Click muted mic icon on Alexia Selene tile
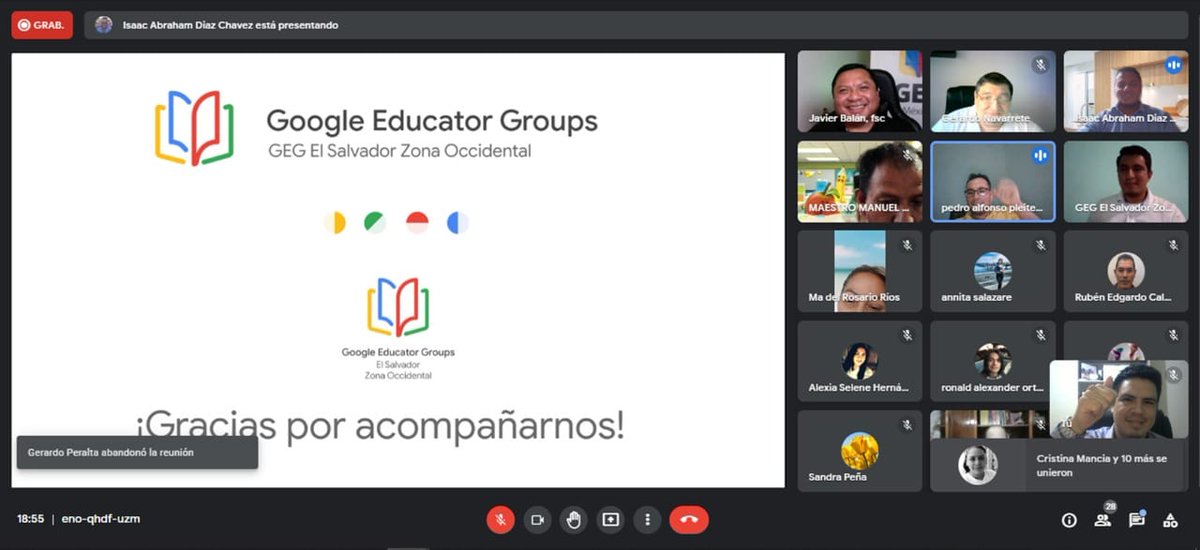 point(907,335)
